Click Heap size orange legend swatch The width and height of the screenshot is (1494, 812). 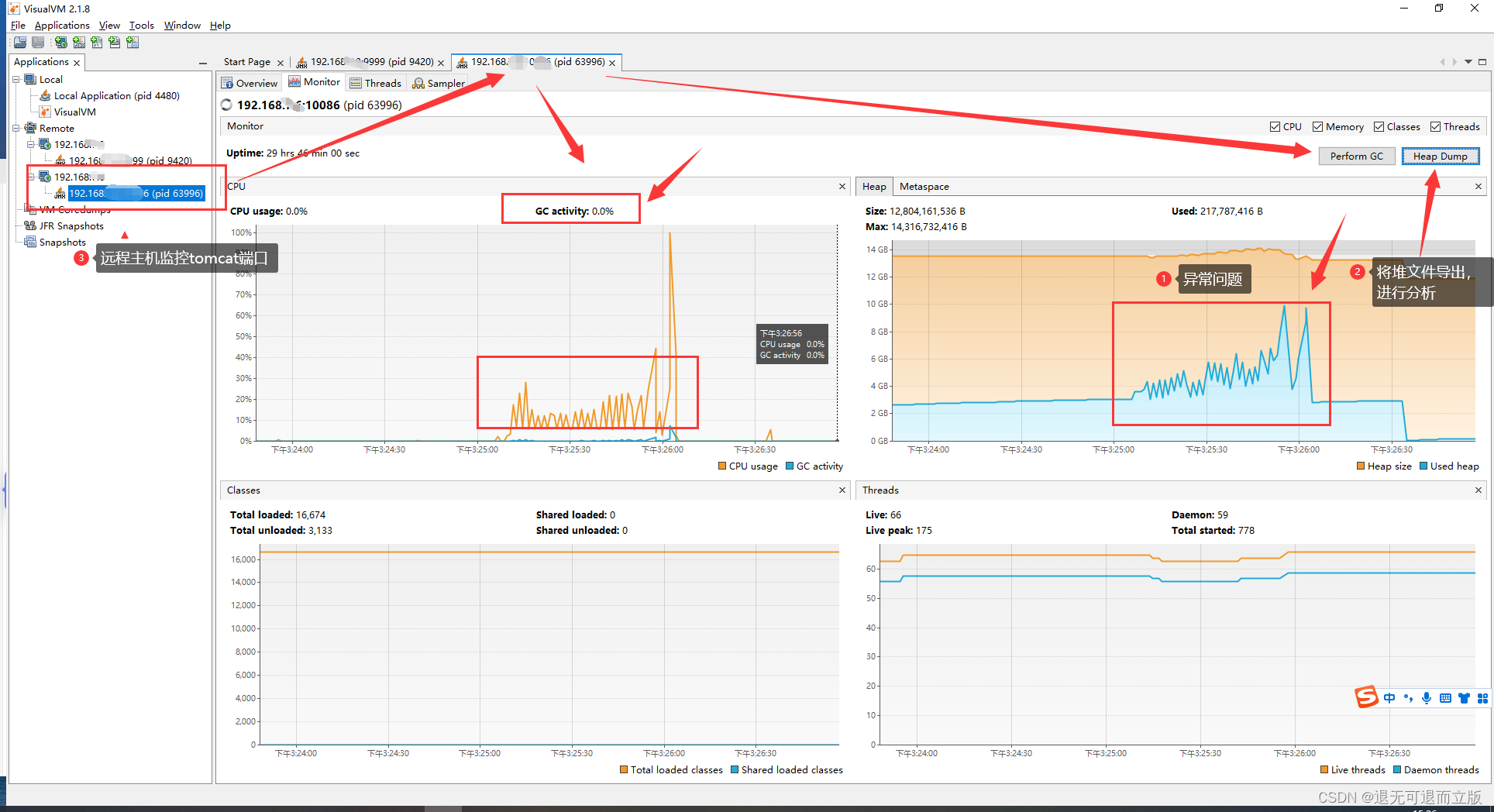click(x=1361, y=466)
